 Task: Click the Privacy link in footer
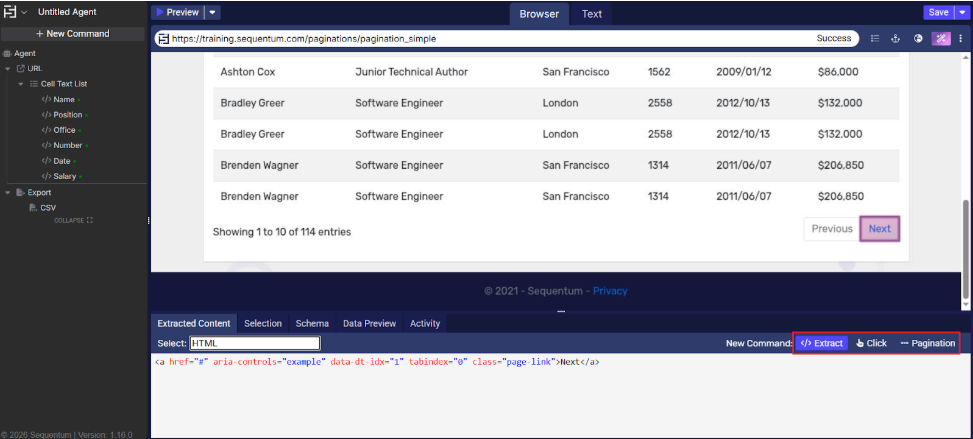click(x=610, y=291)
